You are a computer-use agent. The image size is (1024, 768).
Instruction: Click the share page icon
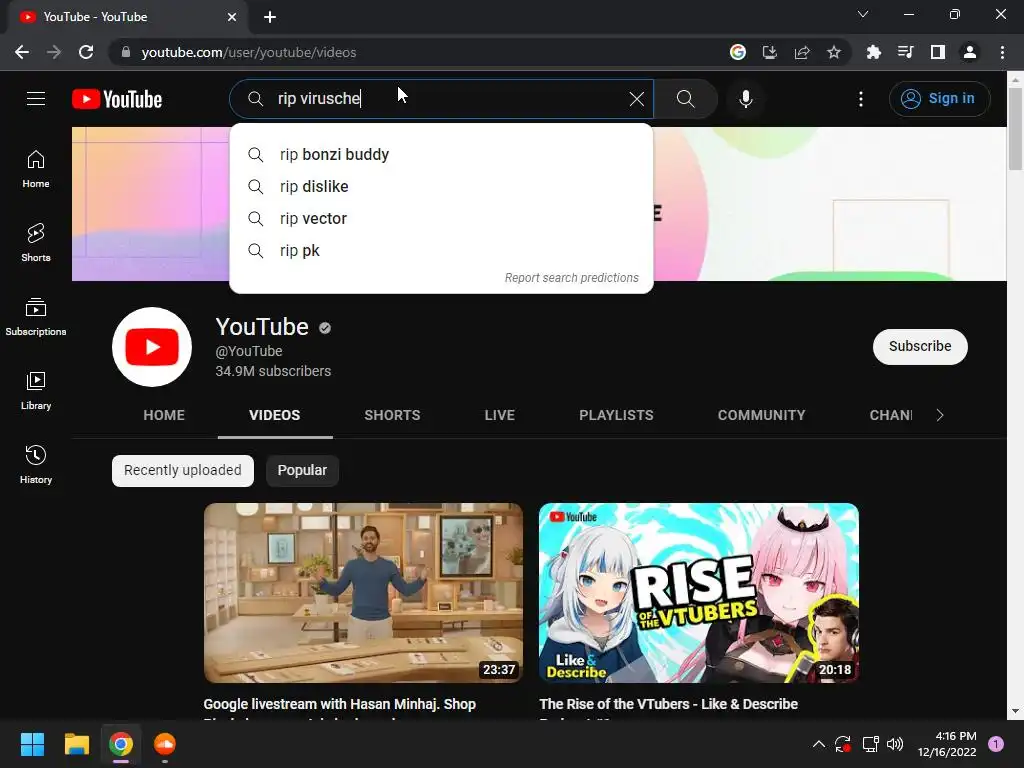point(802,52)
